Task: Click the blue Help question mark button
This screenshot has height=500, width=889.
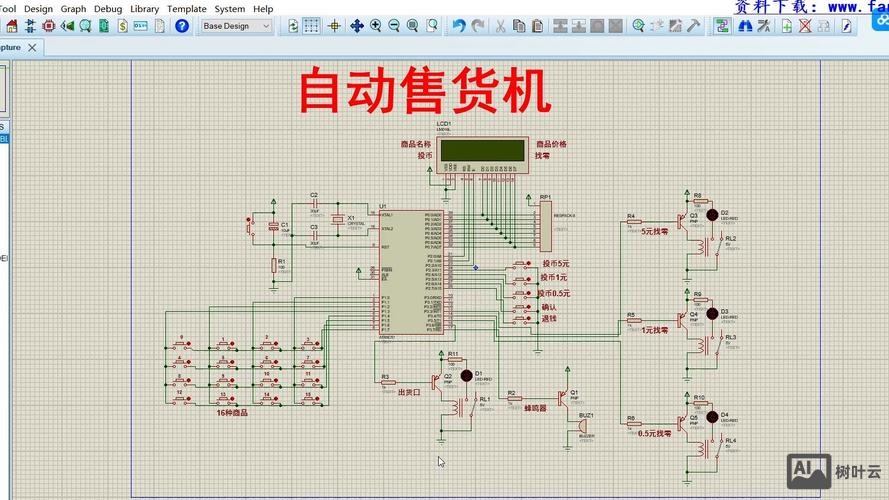Action: pos(182,26)
